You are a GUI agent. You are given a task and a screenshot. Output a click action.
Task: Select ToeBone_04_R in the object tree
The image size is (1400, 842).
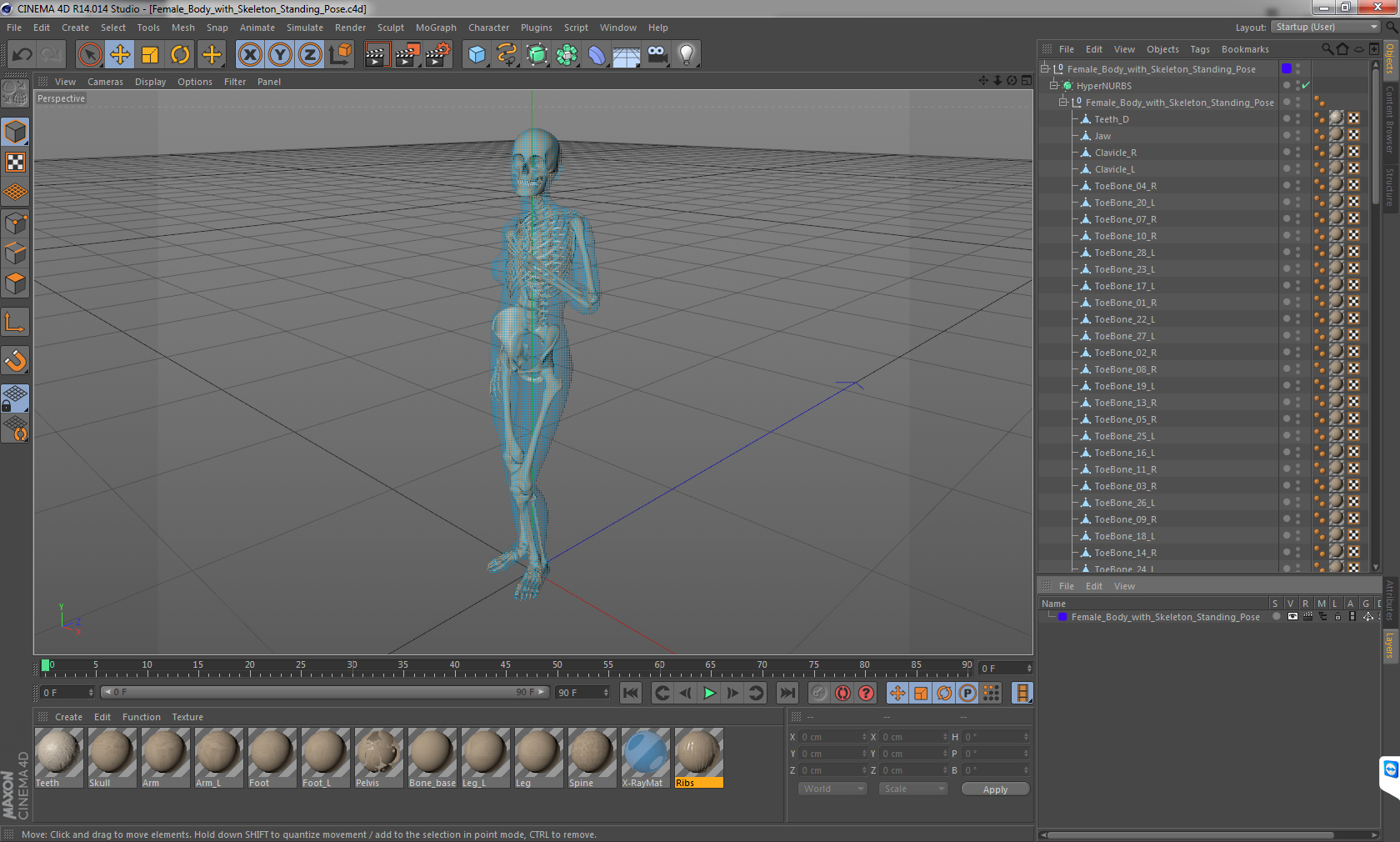pos(1125,186)
